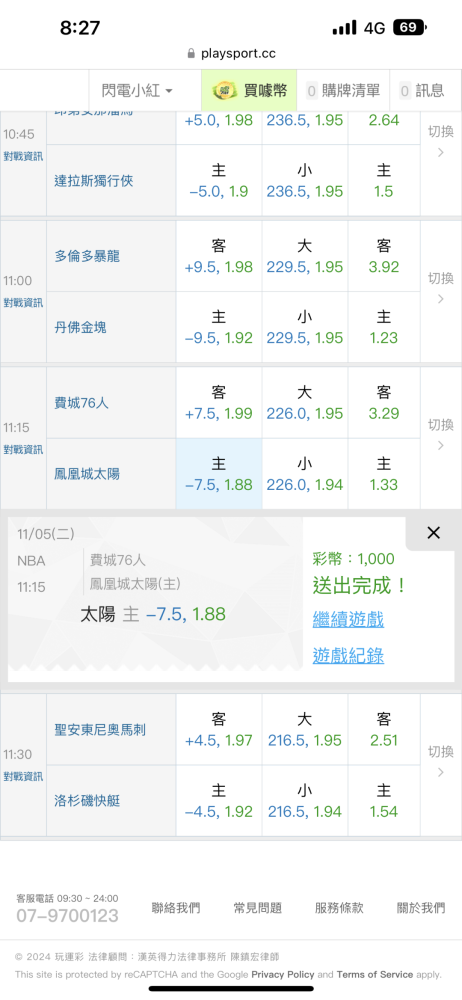The height and width of the screenshot is (1000, 462).
Task: Tap the 切換 arrow for Raptors game
Action: (441, 288)
